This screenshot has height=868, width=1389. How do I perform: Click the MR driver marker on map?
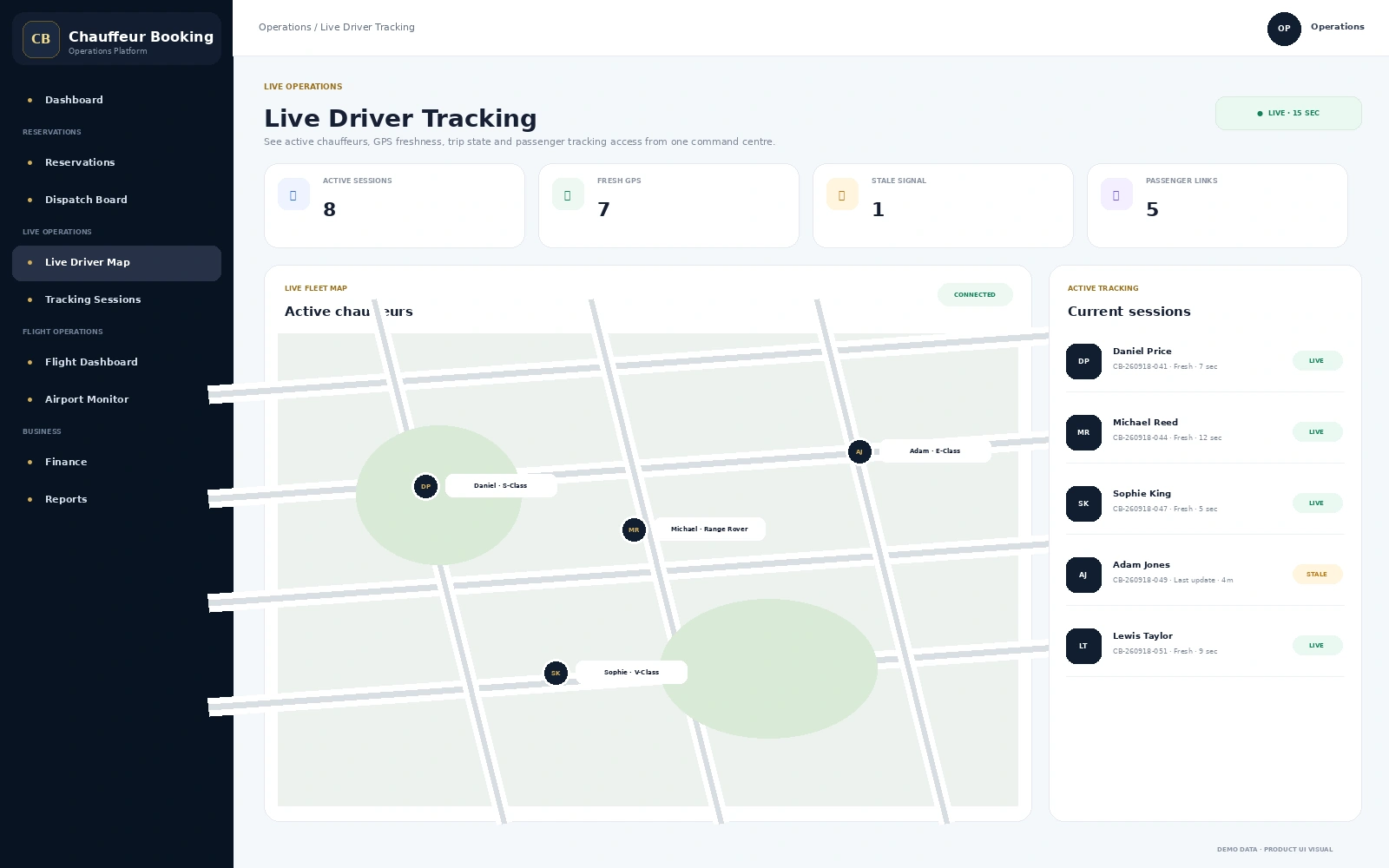pos(634,529)
